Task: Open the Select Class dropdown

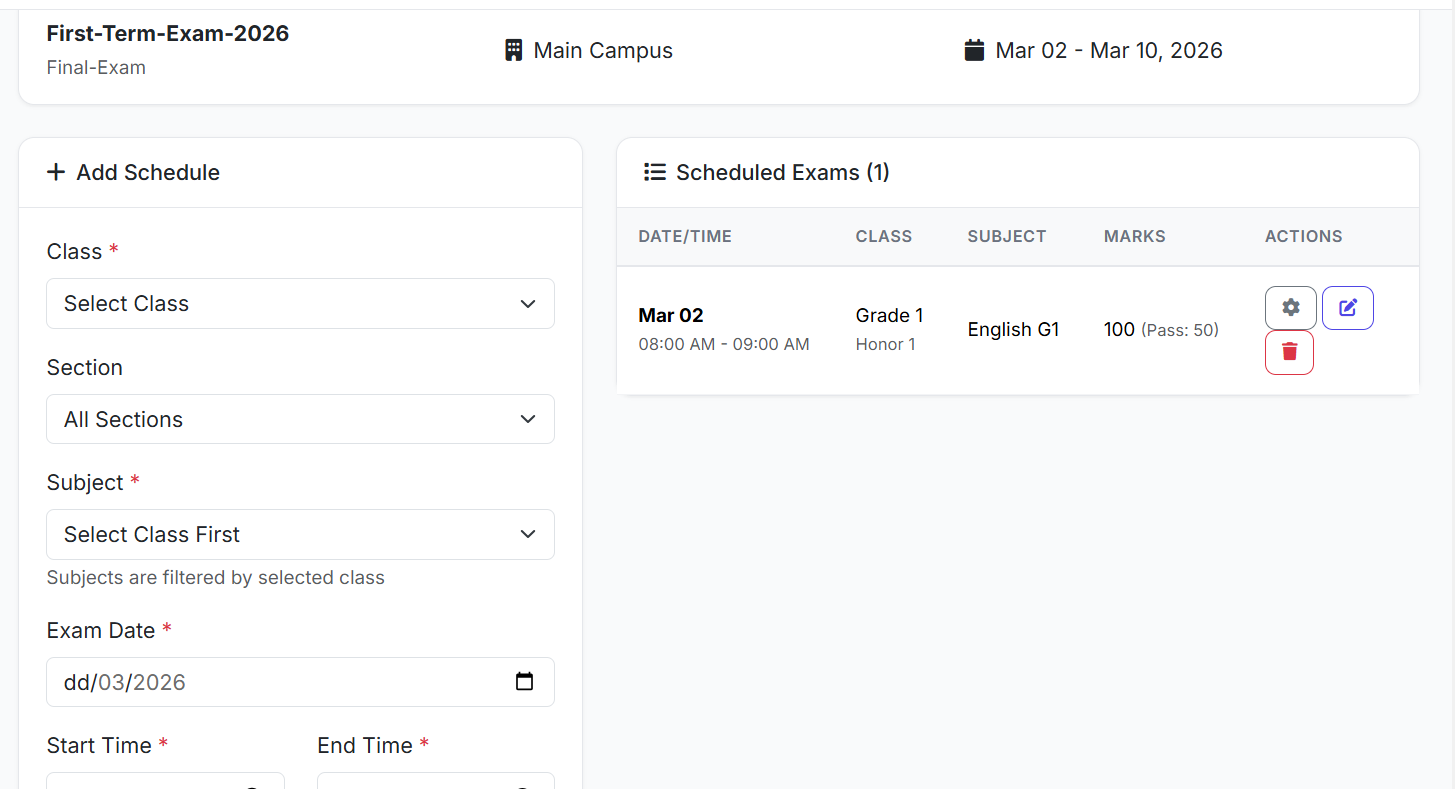Action: [x=300, y=303]
